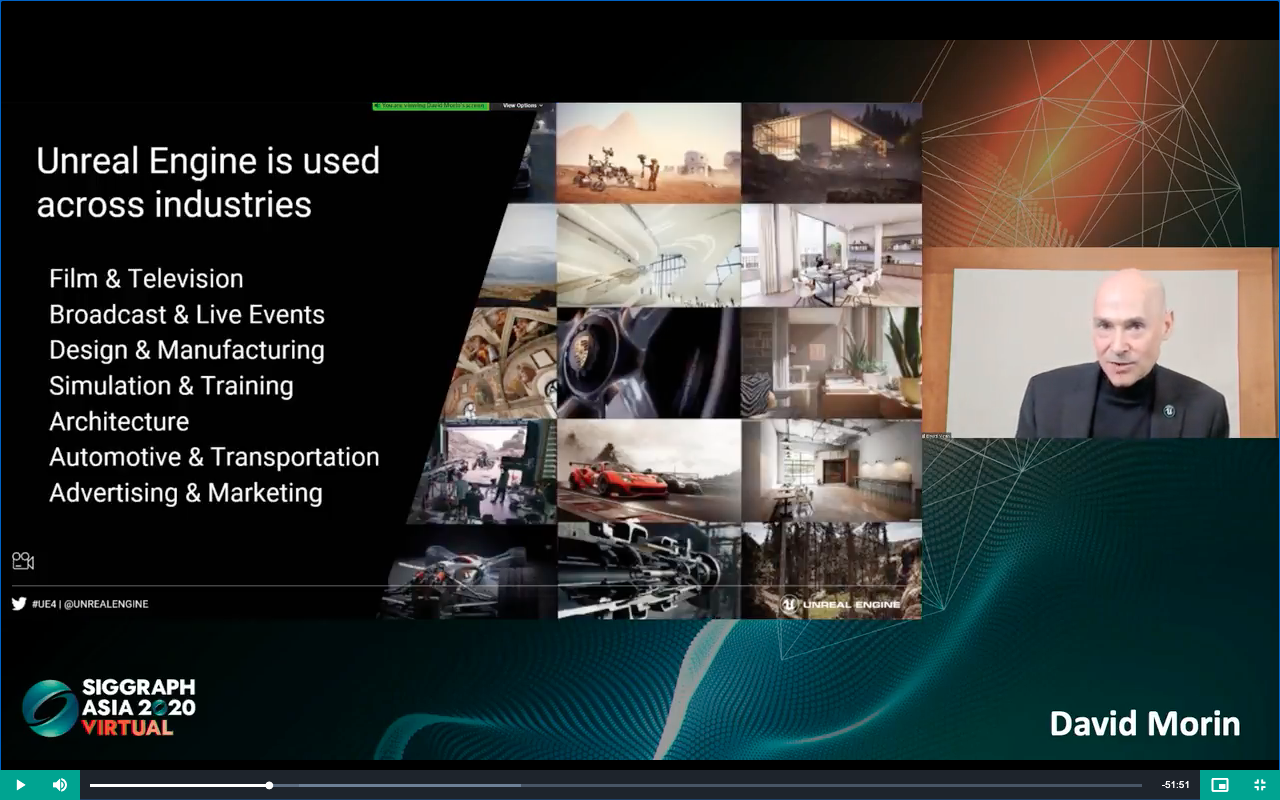Open the View Options dropdown
The height and width of the screenshot is (800, 1280).
522,105
